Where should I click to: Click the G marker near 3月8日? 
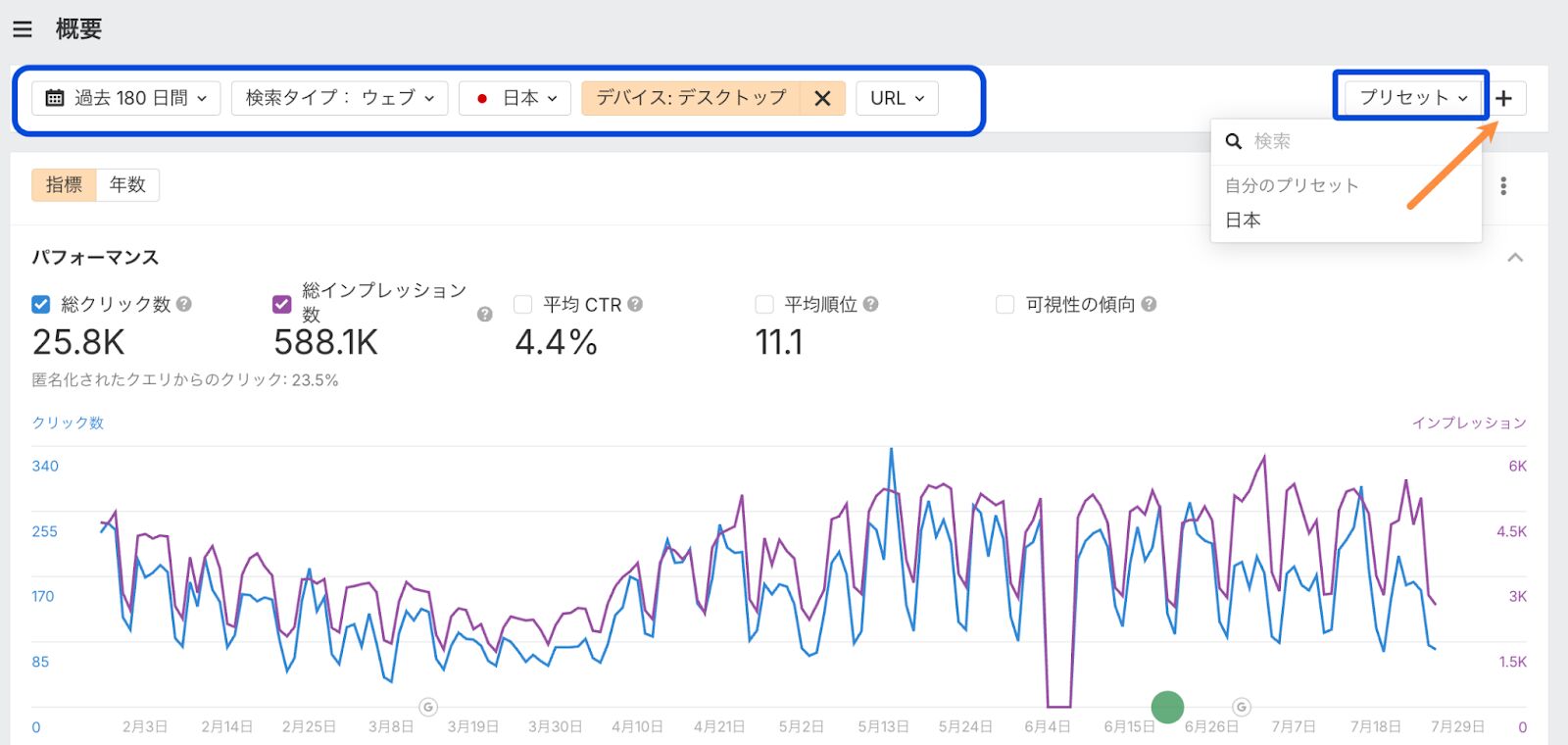click(x=428, y=707)
